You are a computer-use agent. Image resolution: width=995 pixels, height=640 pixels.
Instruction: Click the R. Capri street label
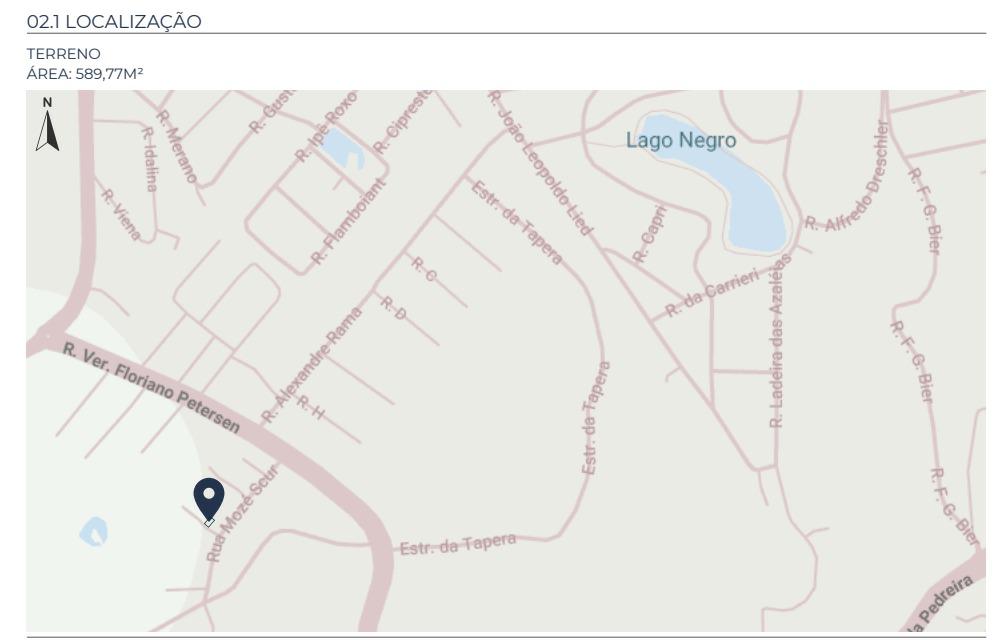click(650, 234)
